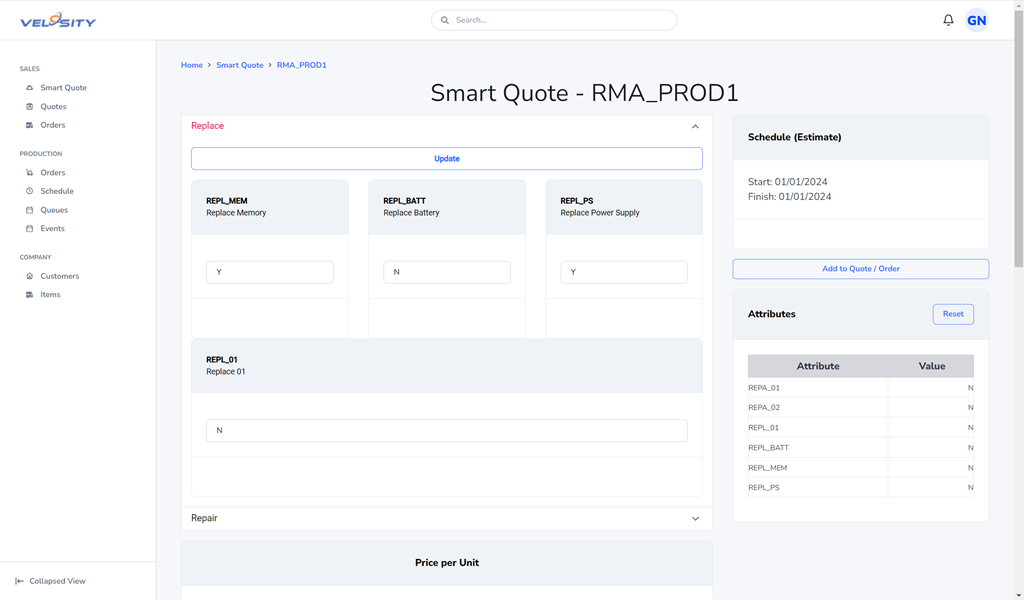Reset the Attributes table
1024x600 pixels.
click(952, 314)
